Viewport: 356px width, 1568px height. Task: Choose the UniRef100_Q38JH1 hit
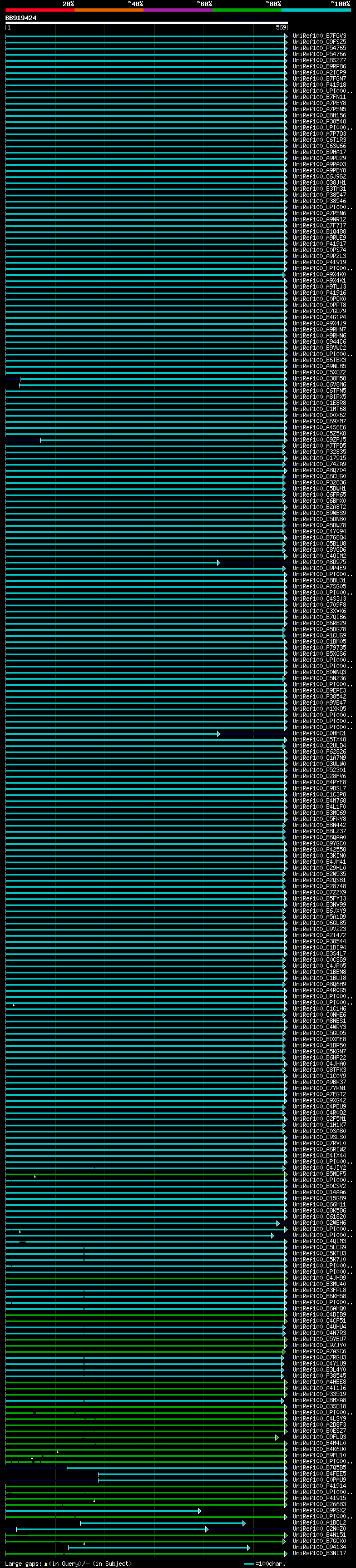[x=319, y=182]
